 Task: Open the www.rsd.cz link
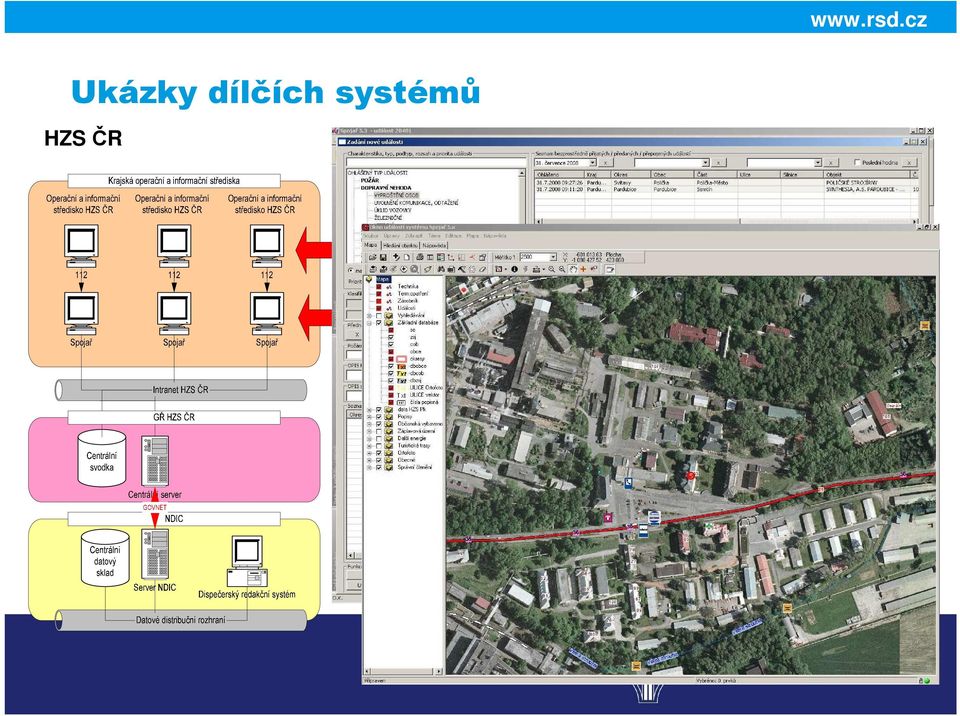[868, 20]
